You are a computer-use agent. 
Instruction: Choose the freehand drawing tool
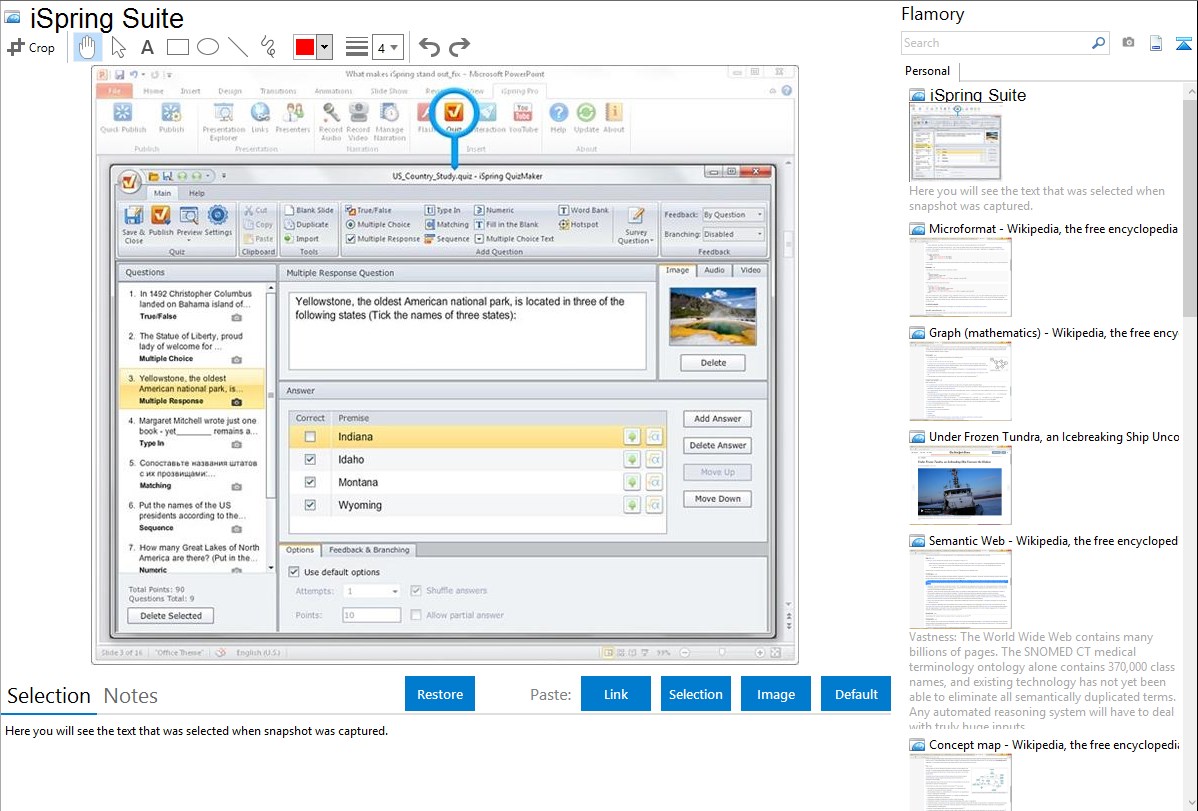[268, 47]
